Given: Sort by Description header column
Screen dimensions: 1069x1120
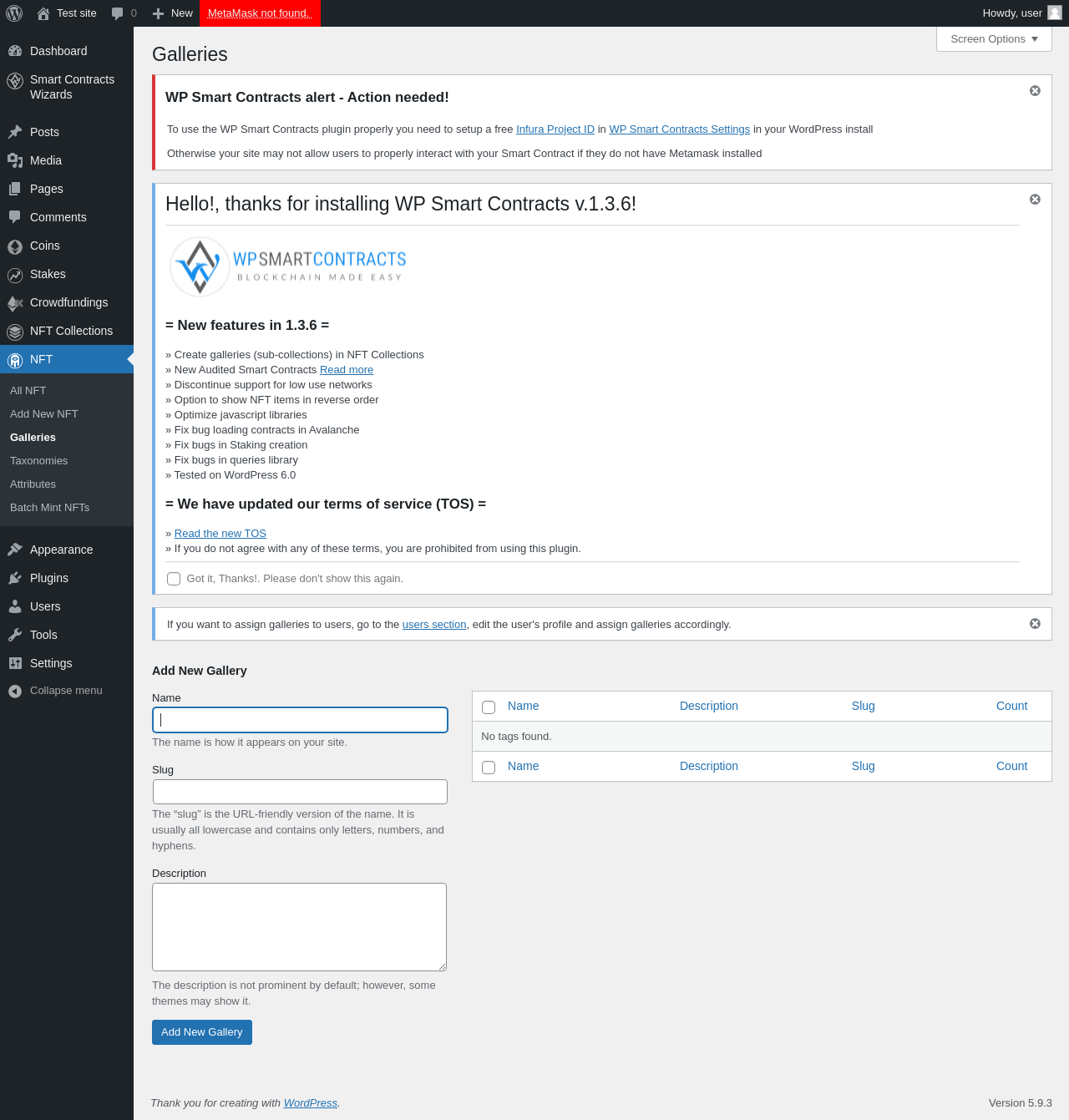Looking at the screenshot, I should [x=709, y=706].
